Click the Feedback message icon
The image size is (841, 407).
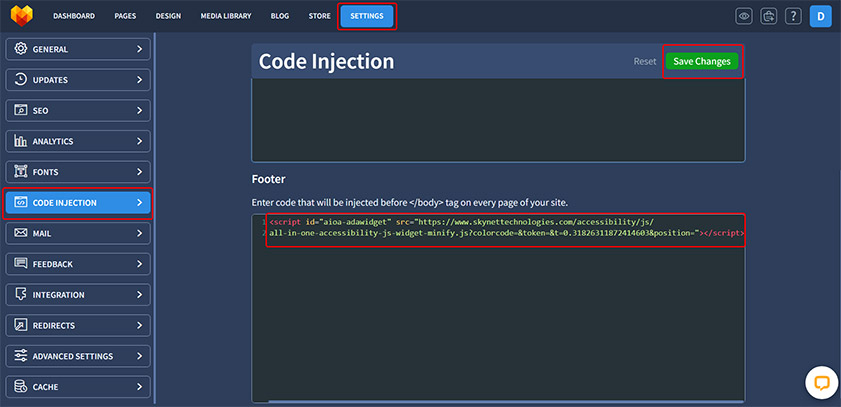coord(21,264)
